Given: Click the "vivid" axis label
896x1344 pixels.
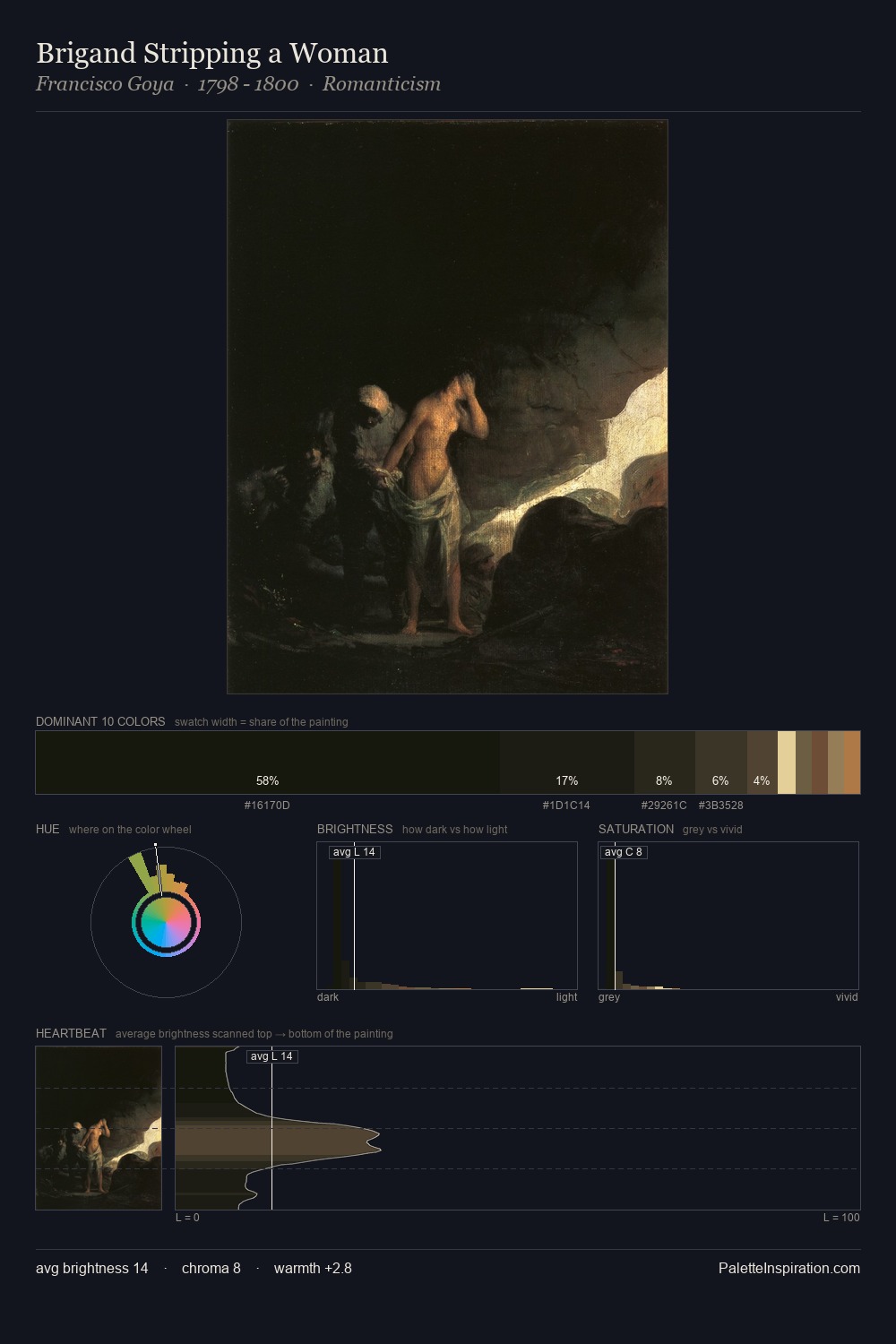Looking at the screenshot, I should 847,997.
